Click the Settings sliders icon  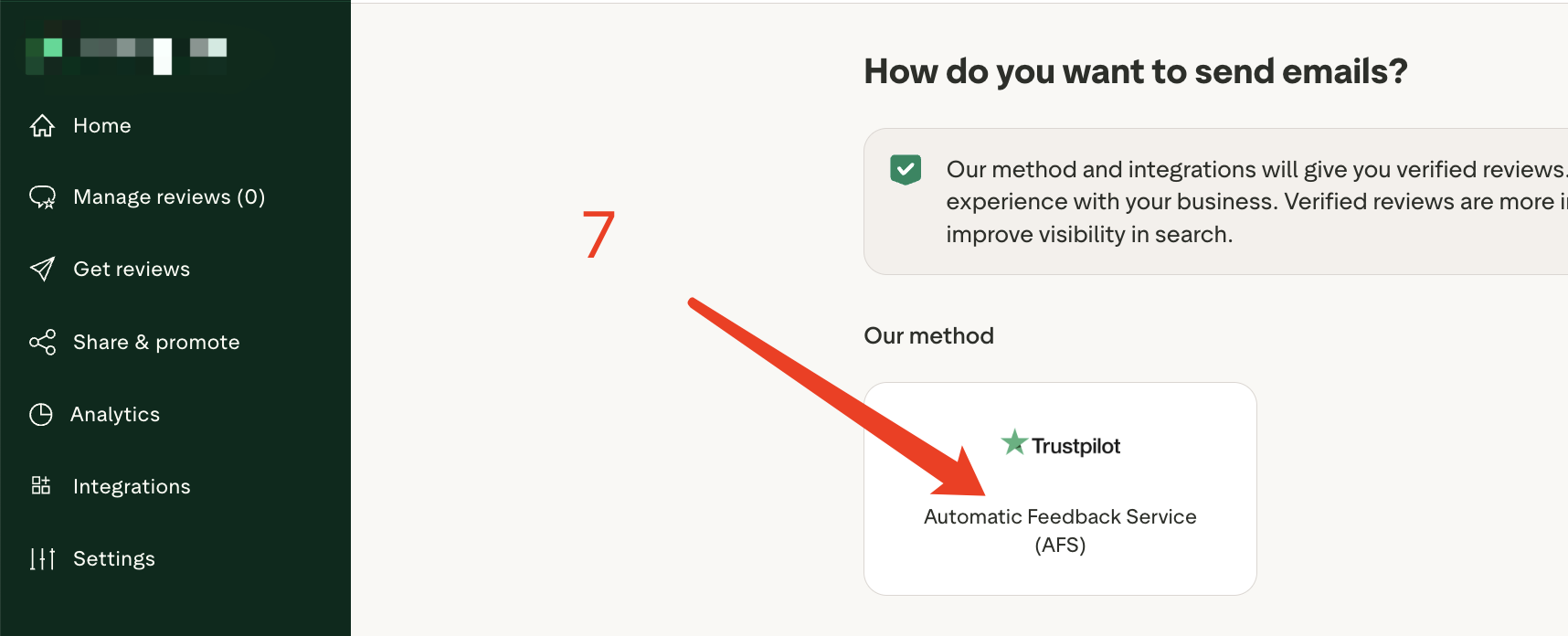(x=42, y=558)
